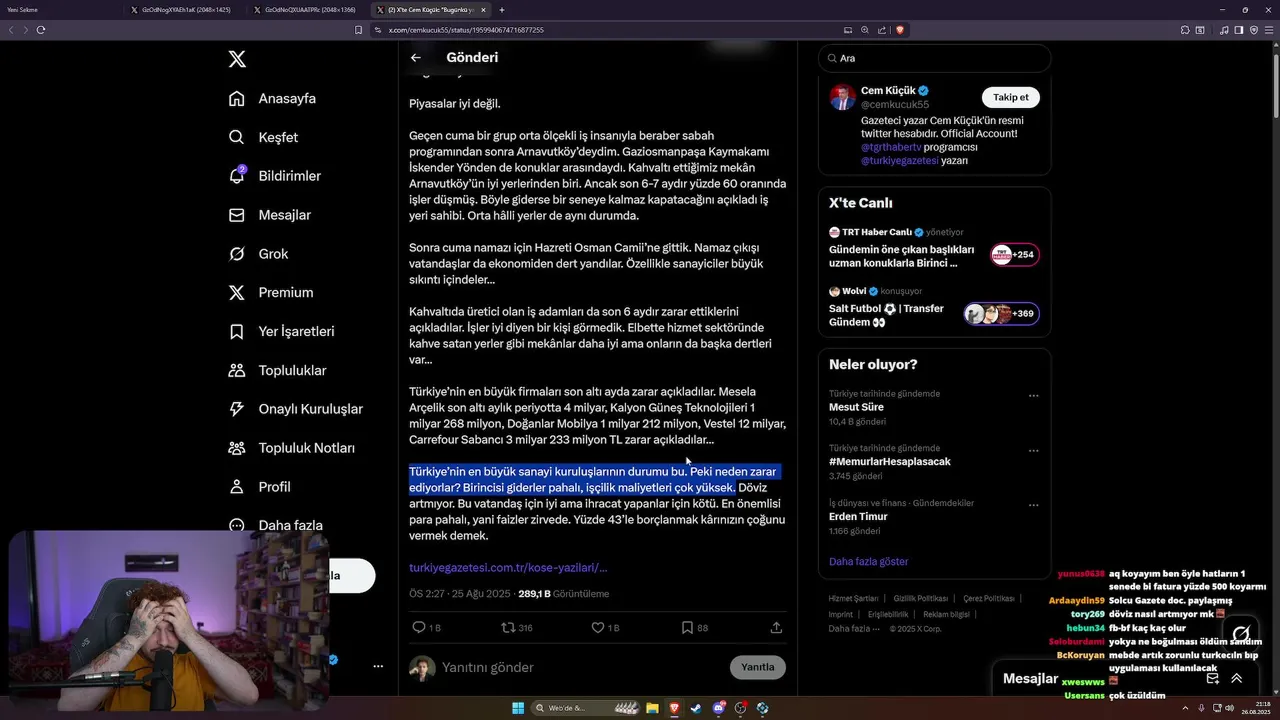Open Premium from the sidebar
The height and width of the screenshot is (720, 1280).
coord(270,292)
